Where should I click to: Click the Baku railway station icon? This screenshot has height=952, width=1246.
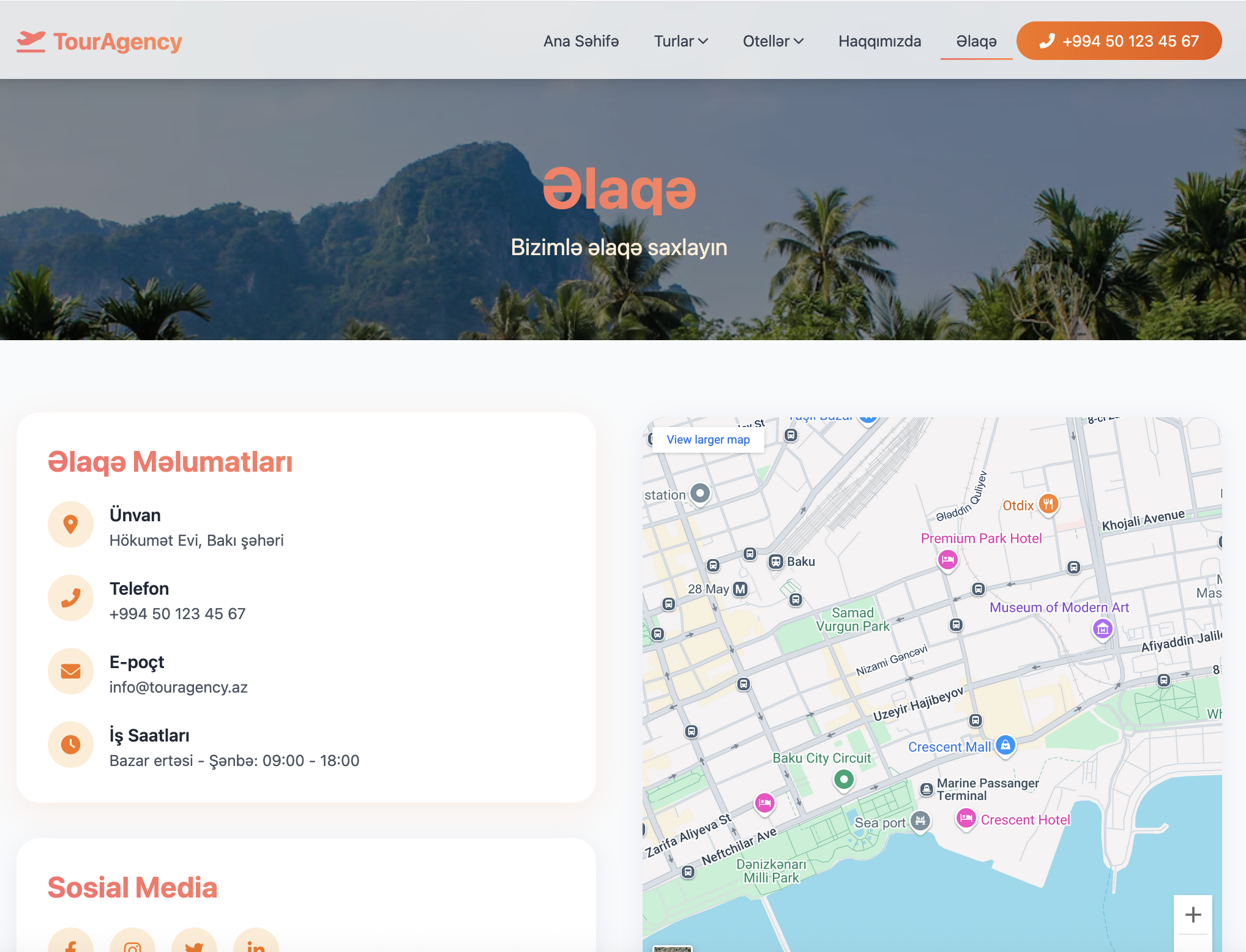[x=776, y=562]
